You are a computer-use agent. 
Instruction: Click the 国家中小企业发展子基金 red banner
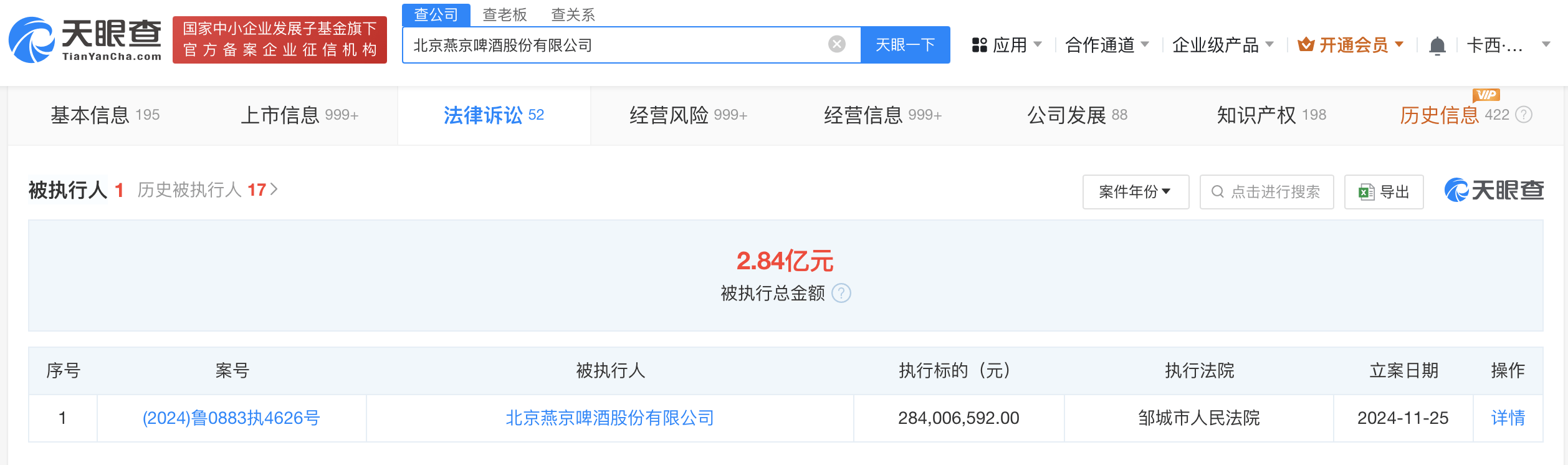pos(280,40)
